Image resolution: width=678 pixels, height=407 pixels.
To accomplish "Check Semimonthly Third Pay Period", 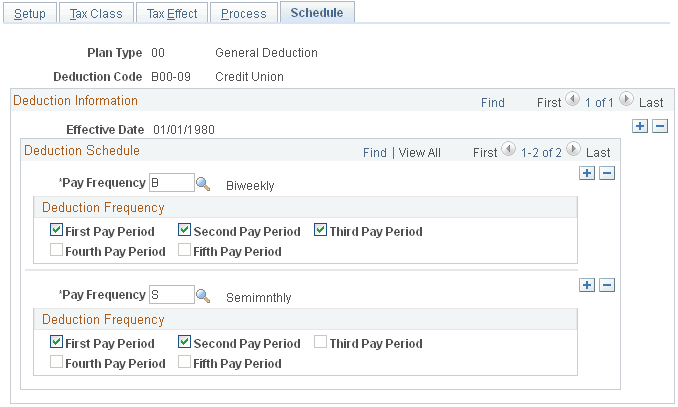I will [x=320, y=342].
